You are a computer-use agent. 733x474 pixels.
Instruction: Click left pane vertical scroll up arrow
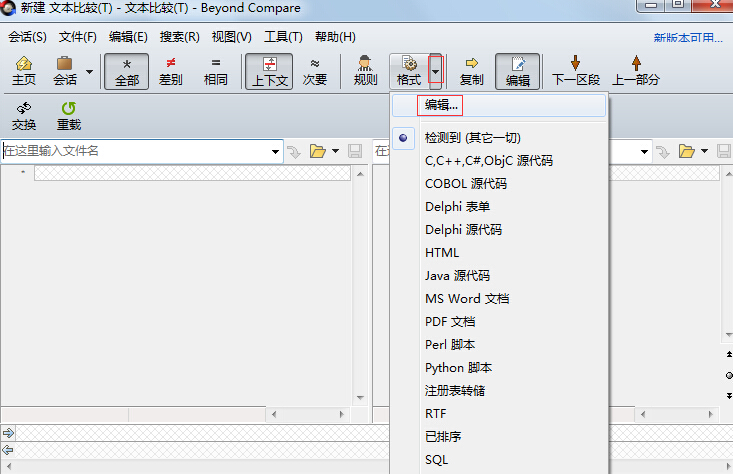(x=360, y=174)
